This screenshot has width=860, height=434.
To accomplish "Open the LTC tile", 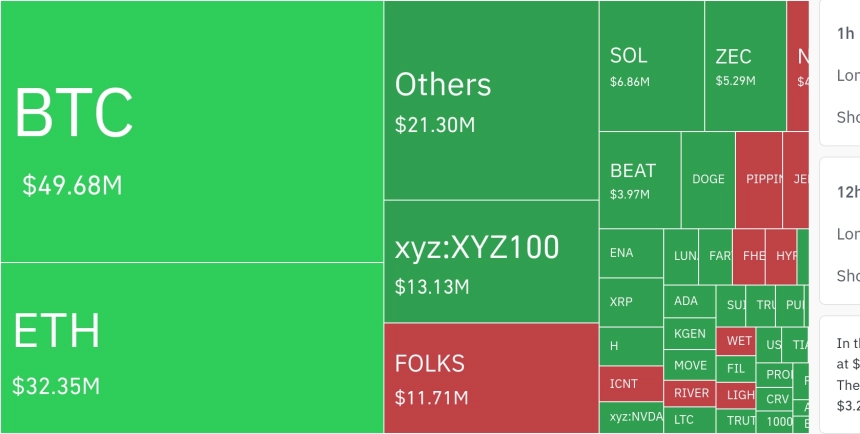I will 689,419.
